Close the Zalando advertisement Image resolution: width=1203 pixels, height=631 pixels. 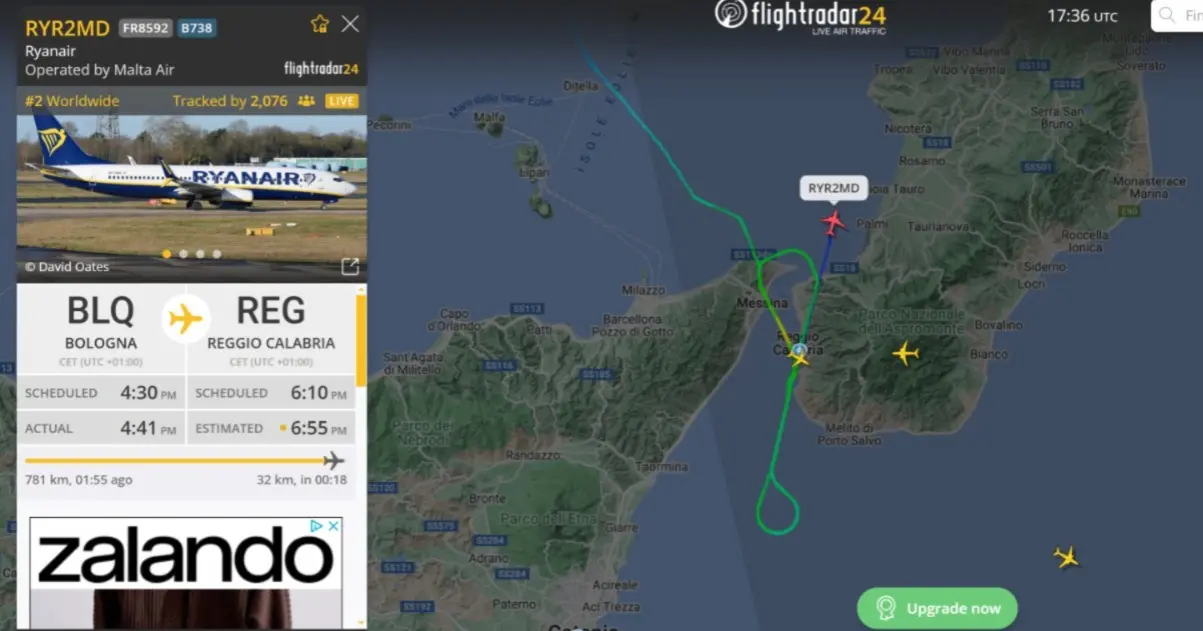coord(333,526)
